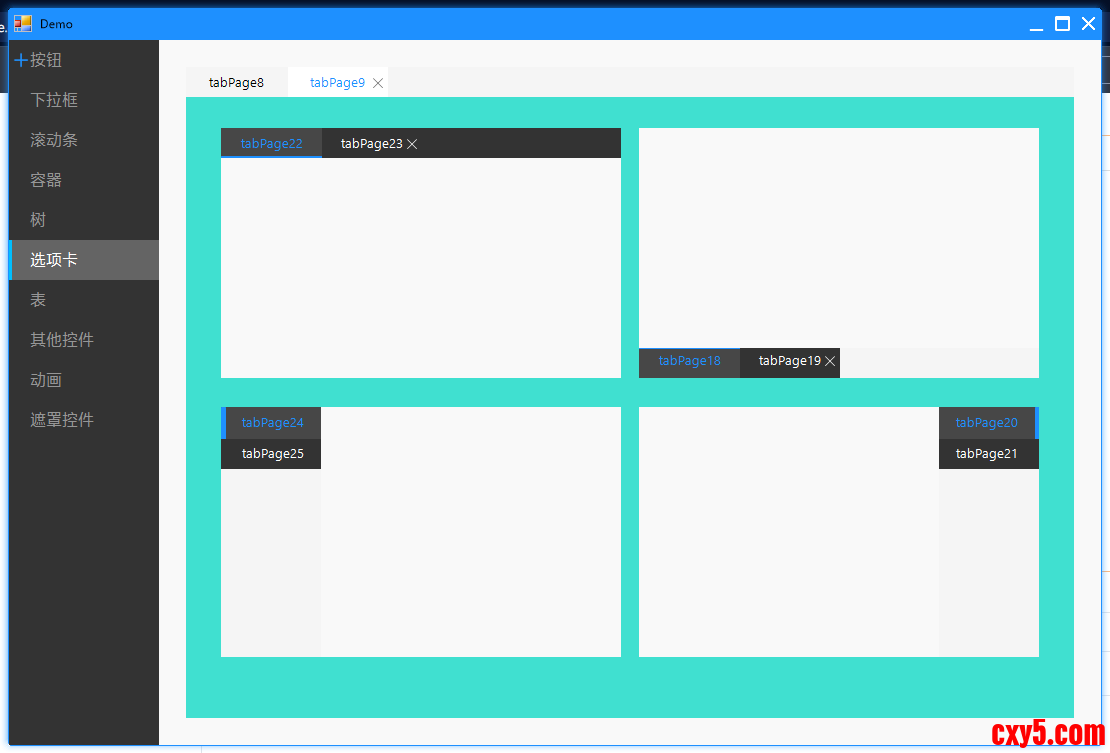
Task: Switch to the tabPage8 tab
Action: 236,83
